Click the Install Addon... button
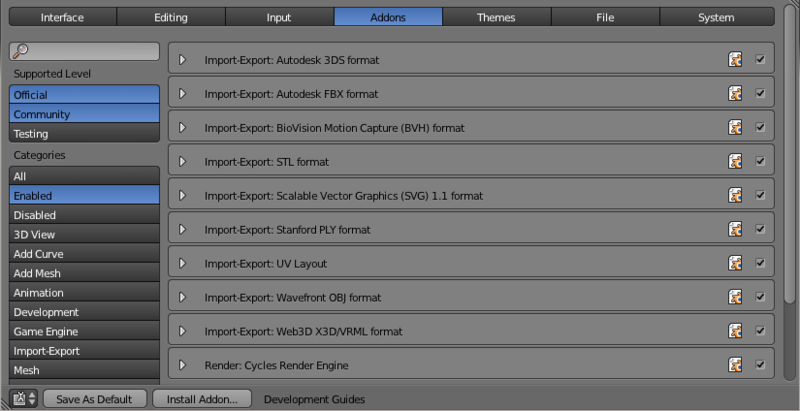800x411 pixels. tap(202, 399)
